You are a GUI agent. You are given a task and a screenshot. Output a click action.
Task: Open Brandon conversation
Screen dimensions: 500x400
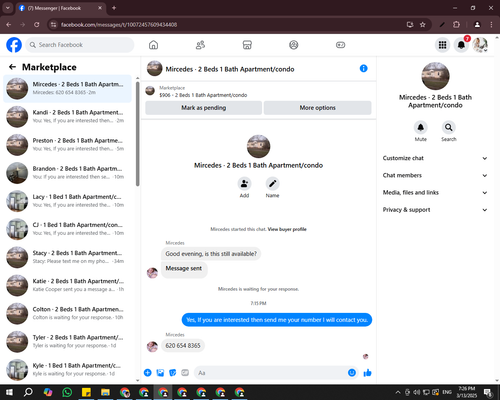point(67,173)
